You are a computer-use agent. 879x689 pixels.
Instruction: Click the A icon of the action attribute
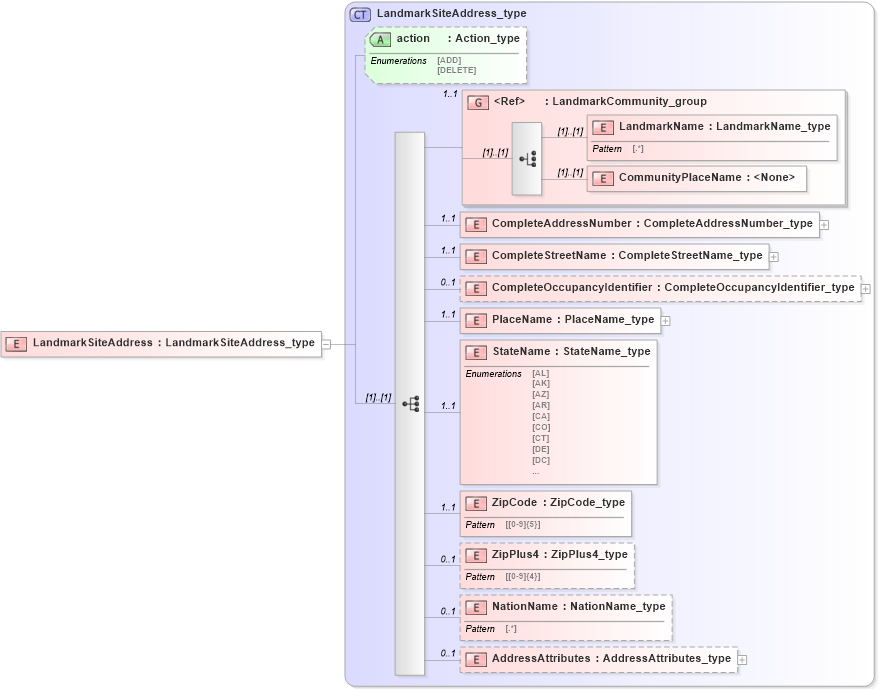380,39
